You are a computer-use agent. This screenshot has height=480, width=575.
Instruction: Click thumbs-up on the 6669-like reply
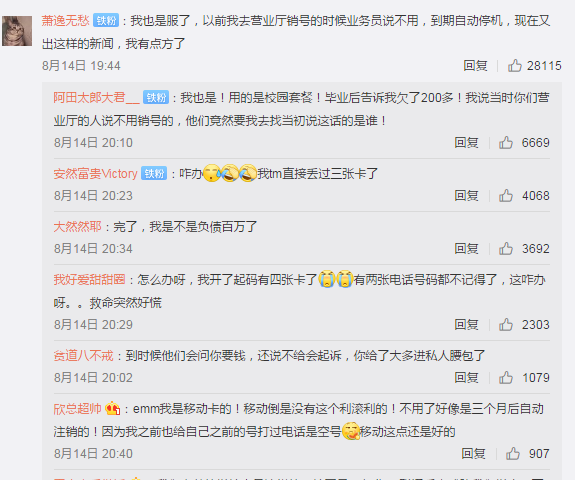[506, 143]
